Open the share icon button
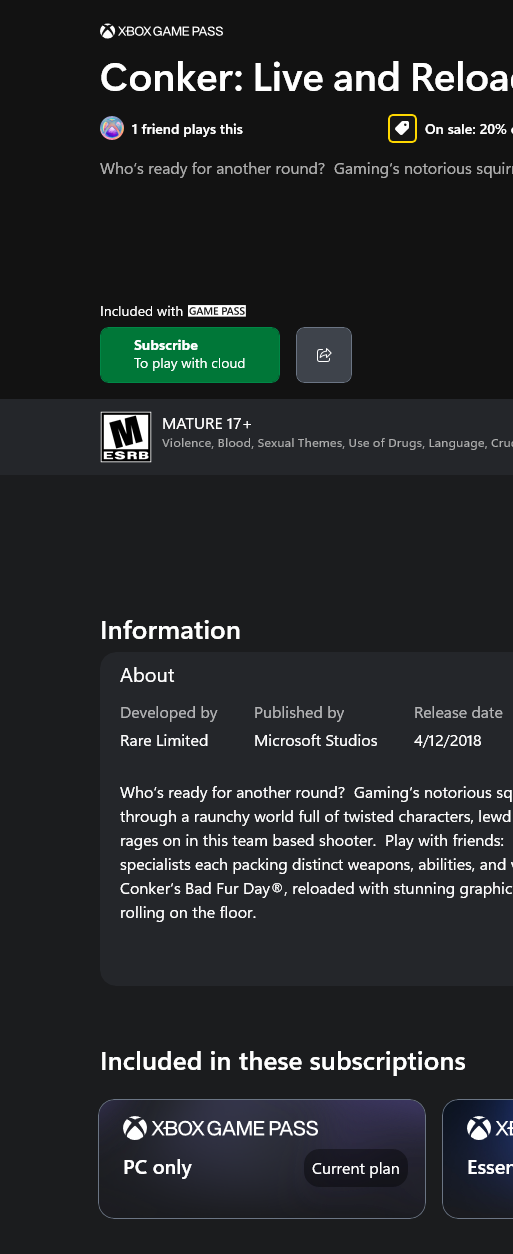This screenshot has width=513, height=1254. (x=324, y=355)
